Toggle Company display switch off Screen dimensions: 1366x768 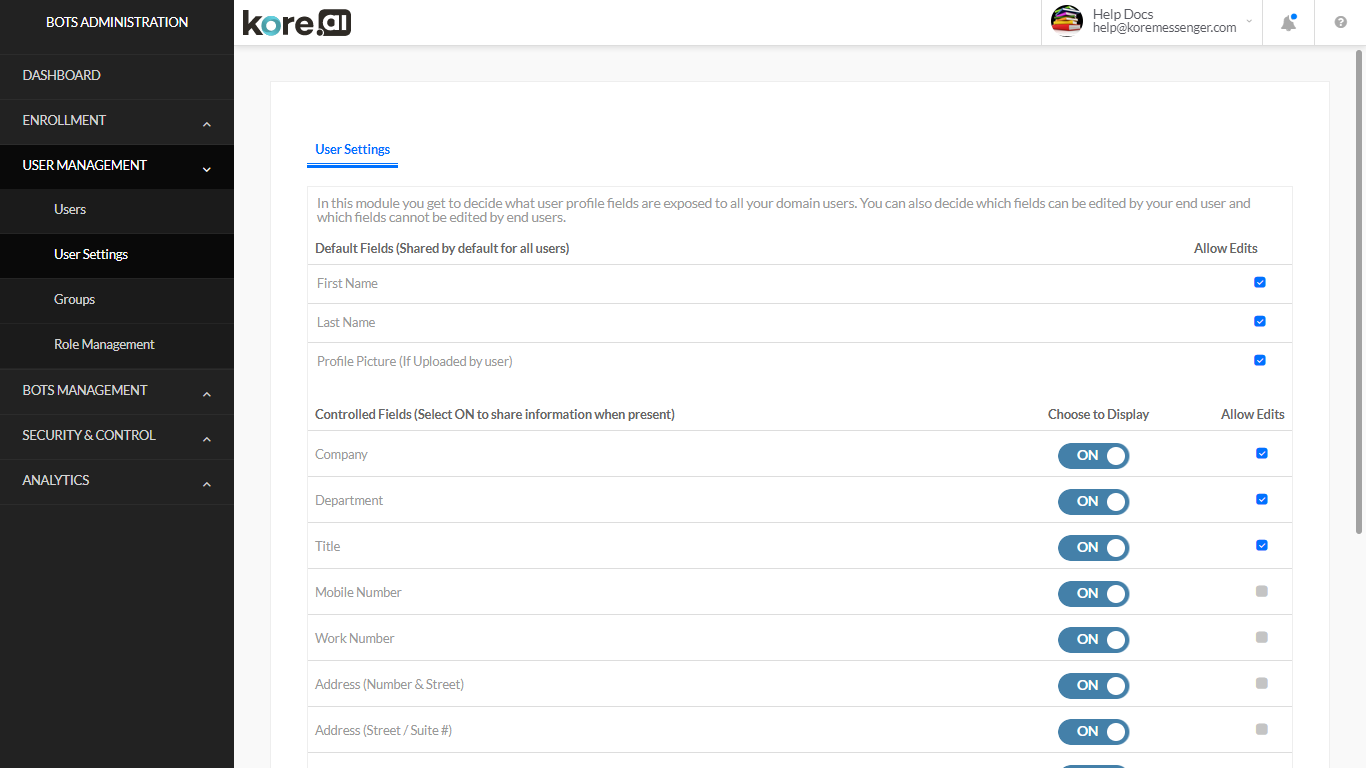point(1093,456)
